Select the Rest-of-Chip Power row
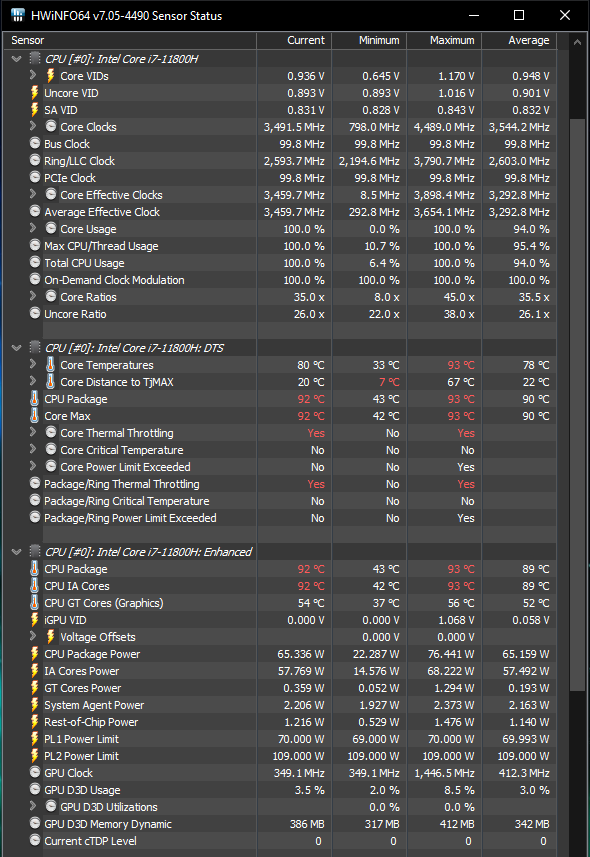 coord(280,721)
